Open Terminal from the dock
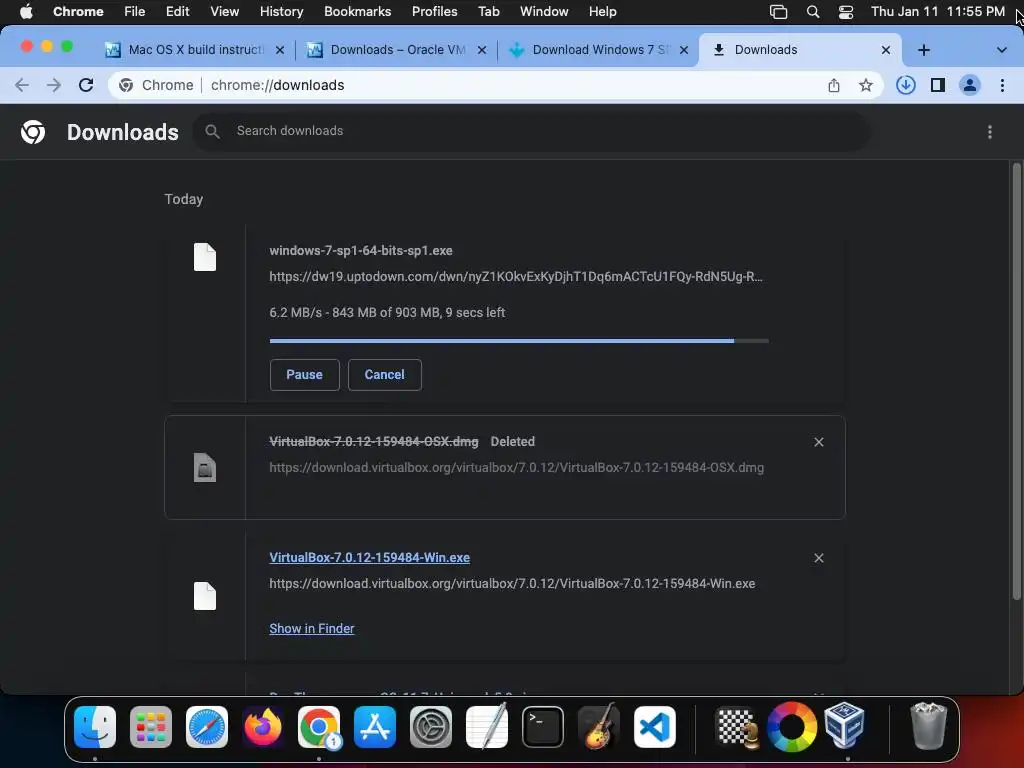 tap(543, 727)
